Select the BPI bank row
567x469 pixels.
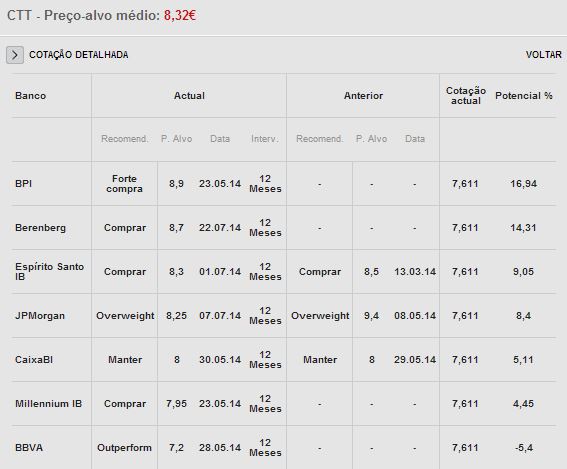point(284,184)
